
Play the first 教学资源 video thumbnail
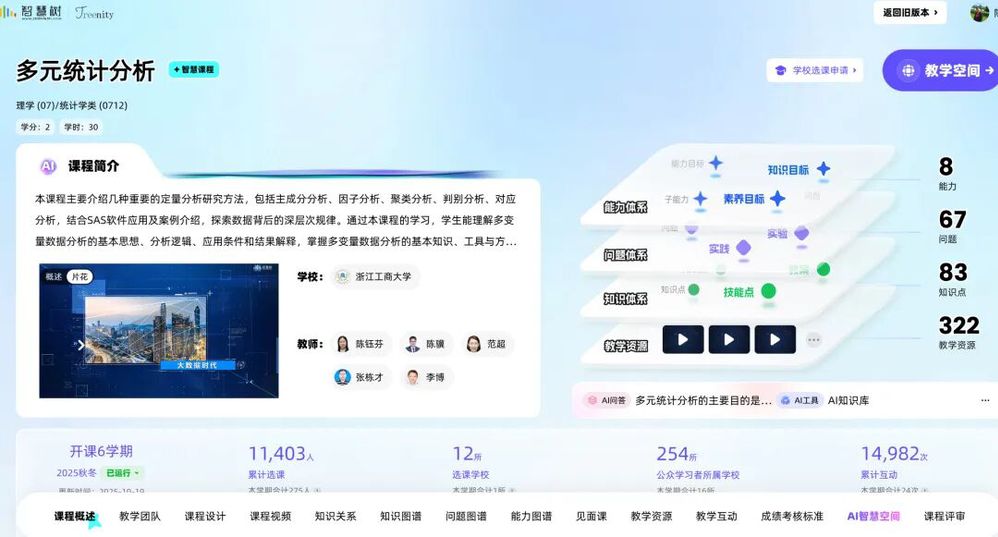pyautogui.click(x=683, y=340)
